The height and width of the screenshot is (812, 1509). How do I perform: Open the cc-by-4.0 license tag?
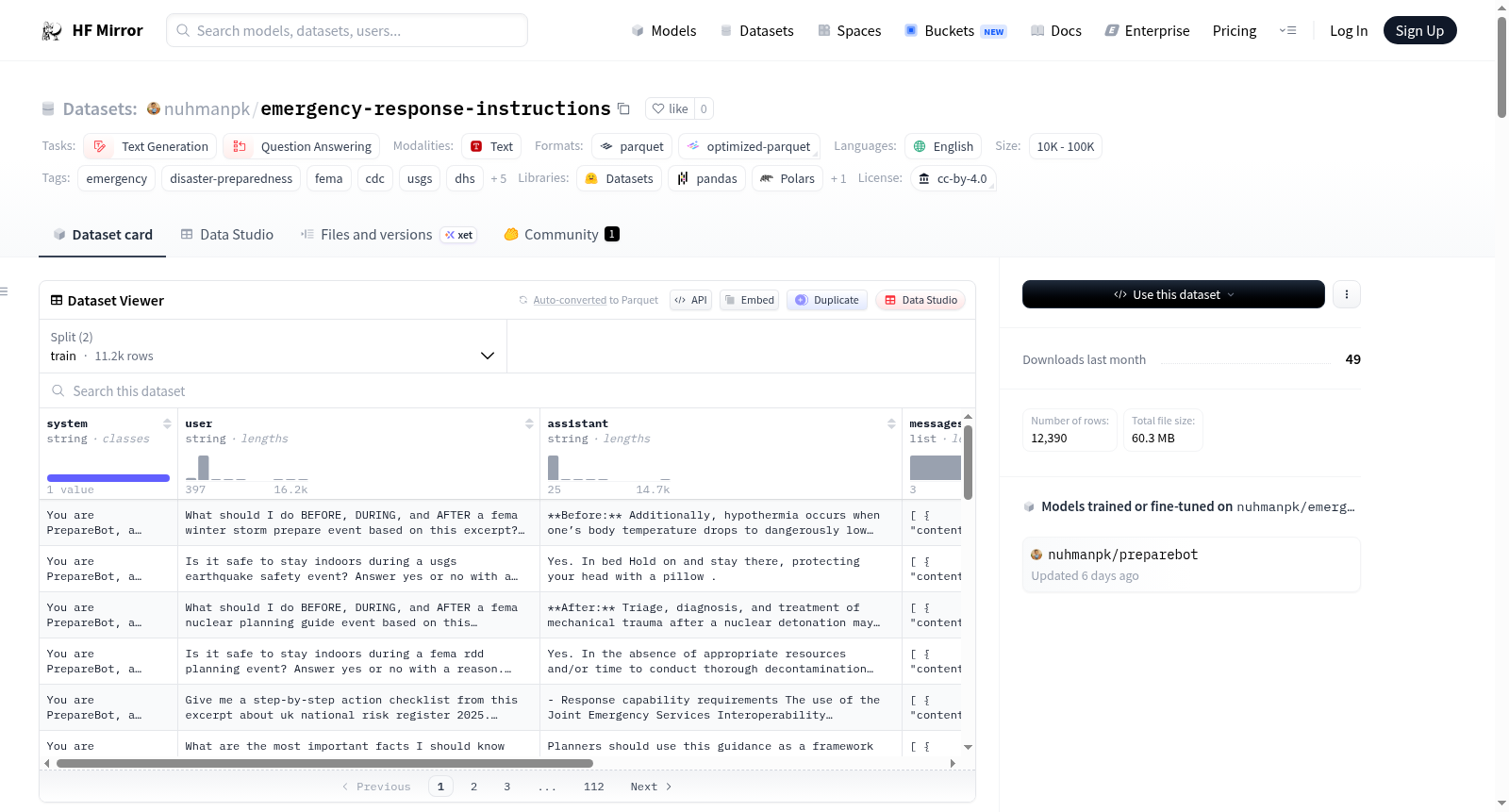coord(953,178)
